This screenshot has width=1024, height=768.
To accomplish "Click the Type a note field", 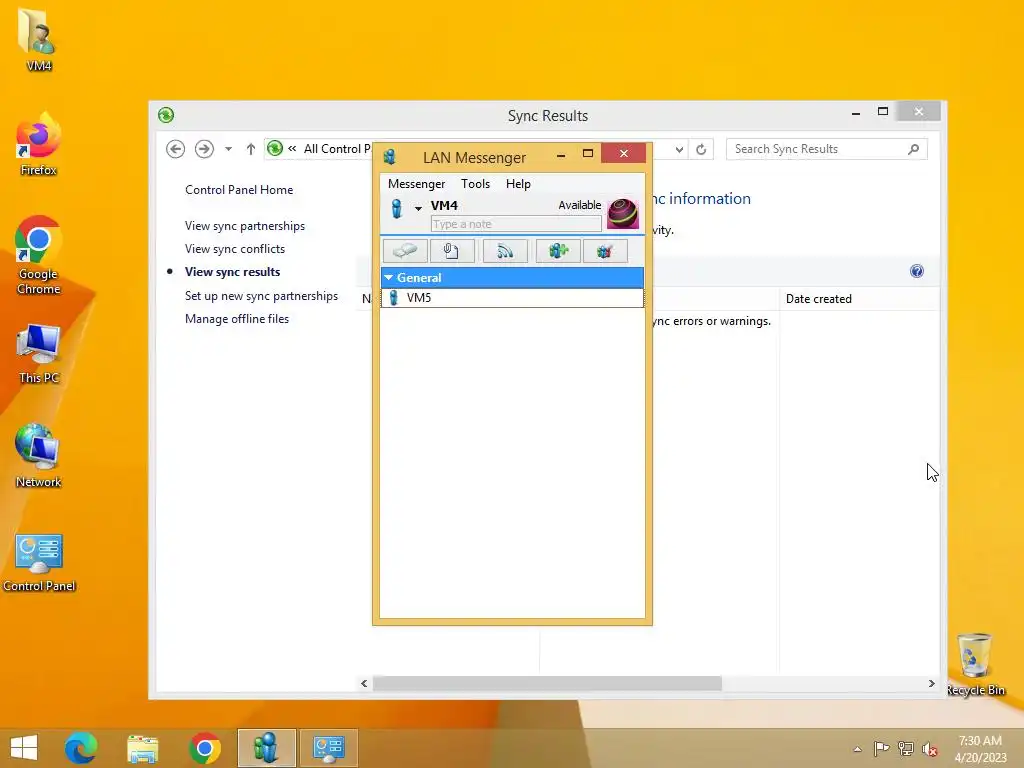I will coord(516,224).
